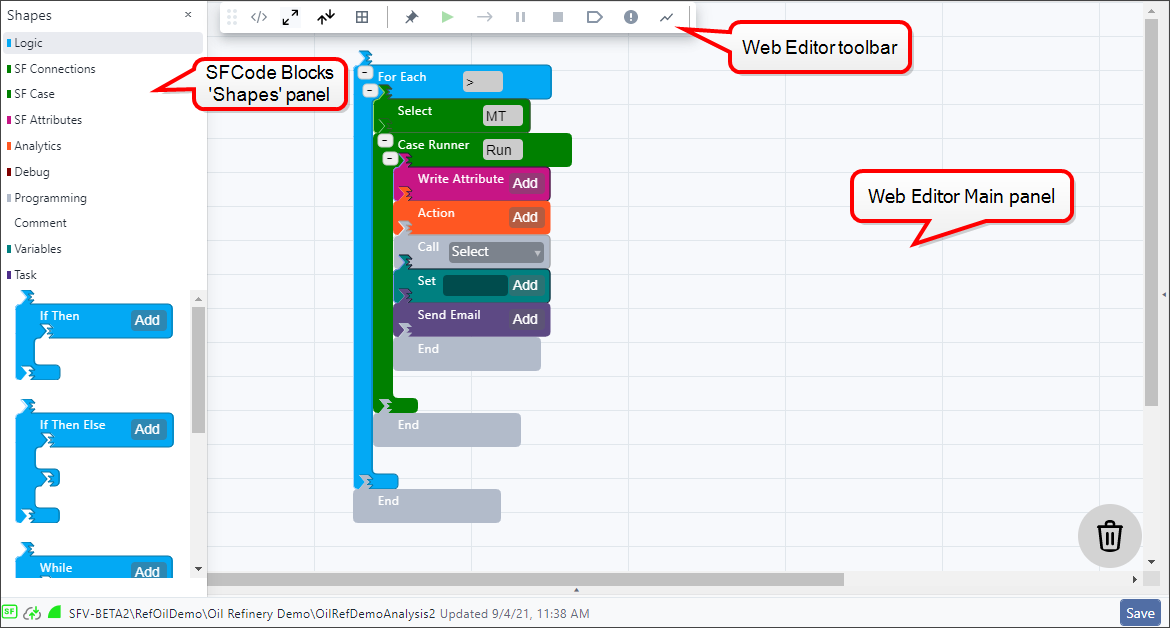Click the pin icon in the toolbar
The height and width of the screenshot is (628, 1170).
[411, 17]
